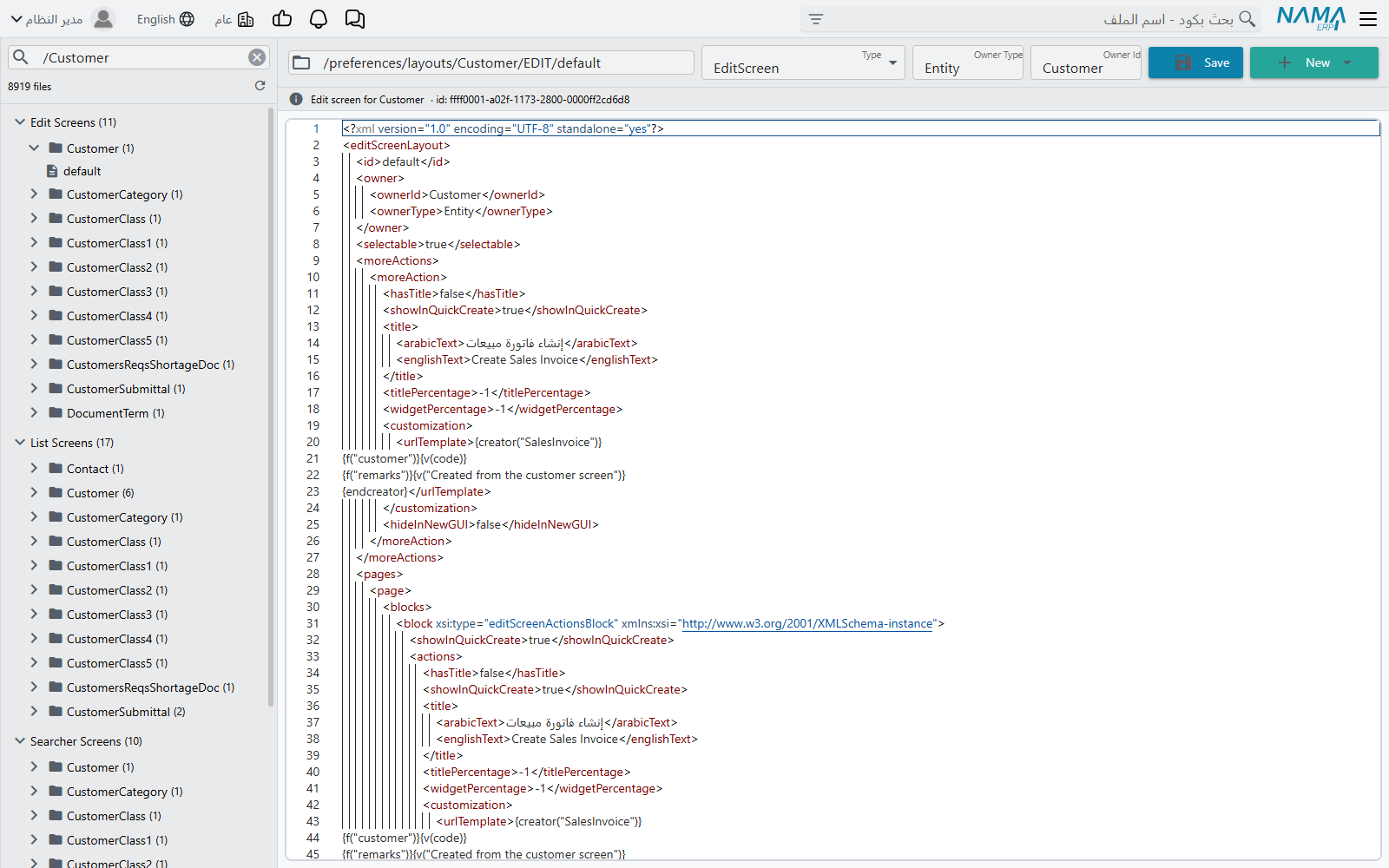Screen dimensions: 1389x868
Task: Open the chat messages icon
Action: 355,19
